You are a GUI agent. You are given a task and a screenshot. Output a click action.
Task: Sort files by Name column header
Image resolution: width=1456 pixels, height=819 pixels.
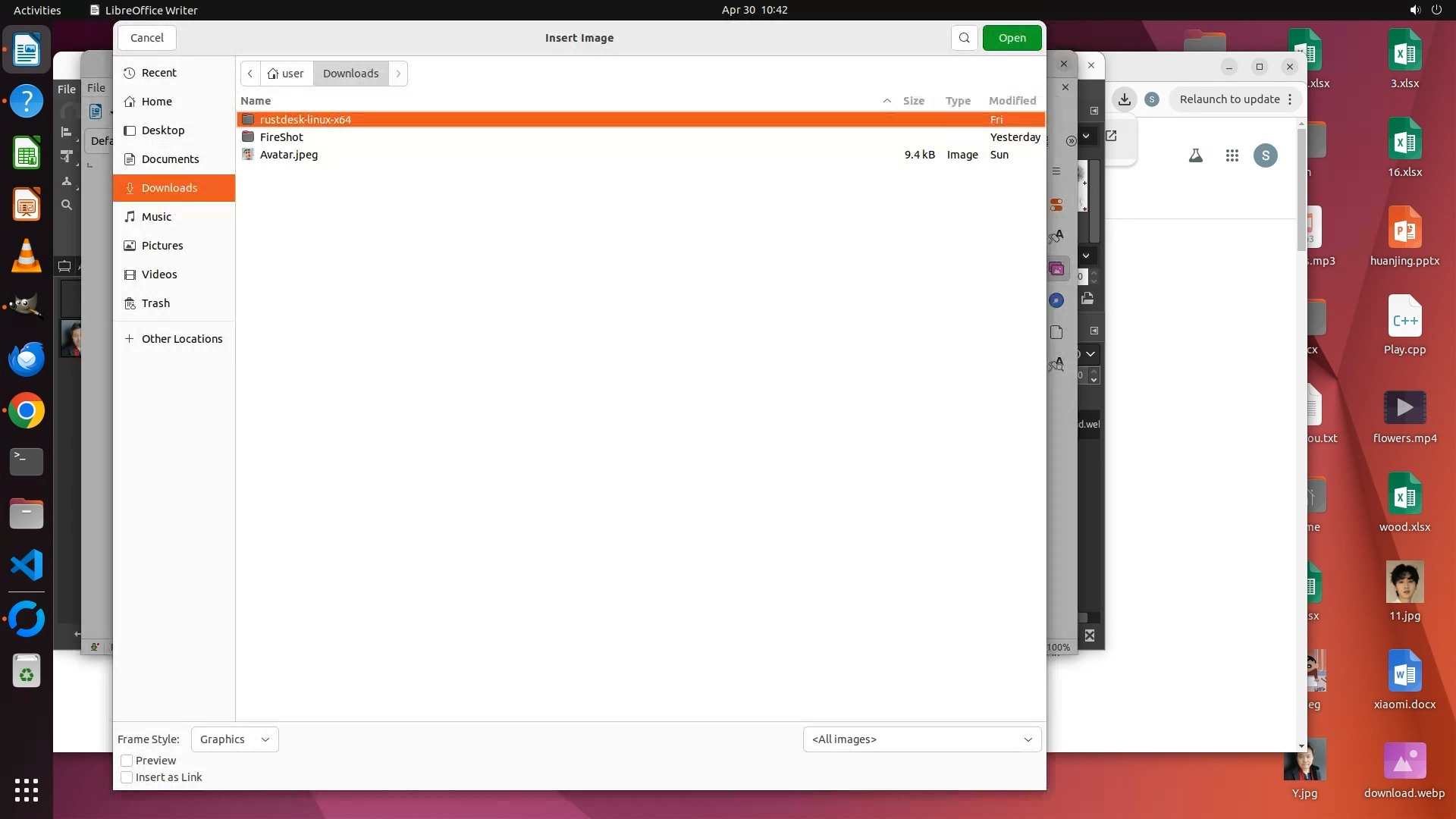click(x=256, y=101)
